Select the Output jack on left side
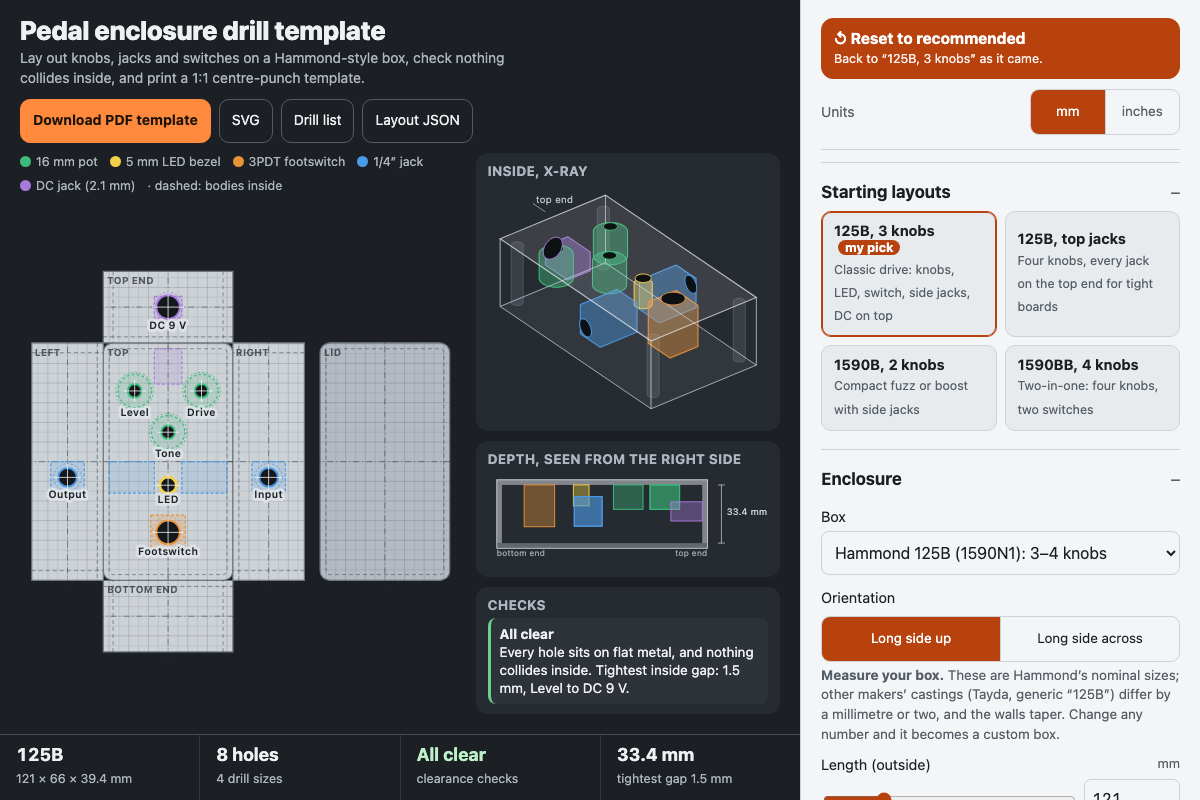The image size is (1200, 800). coord(67,477)
